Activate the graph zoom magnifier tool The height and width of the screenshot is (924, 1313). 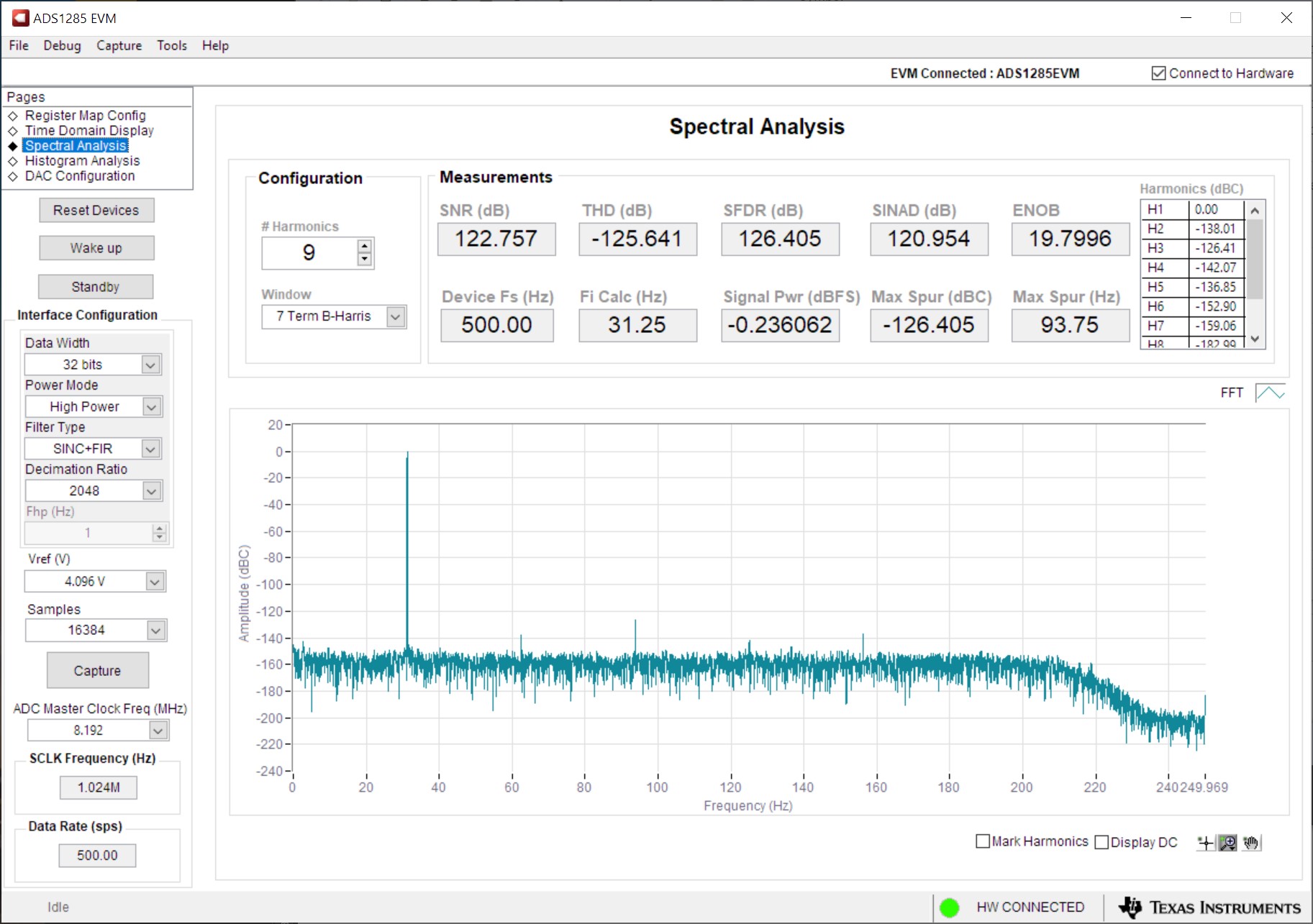point(1228,843)
